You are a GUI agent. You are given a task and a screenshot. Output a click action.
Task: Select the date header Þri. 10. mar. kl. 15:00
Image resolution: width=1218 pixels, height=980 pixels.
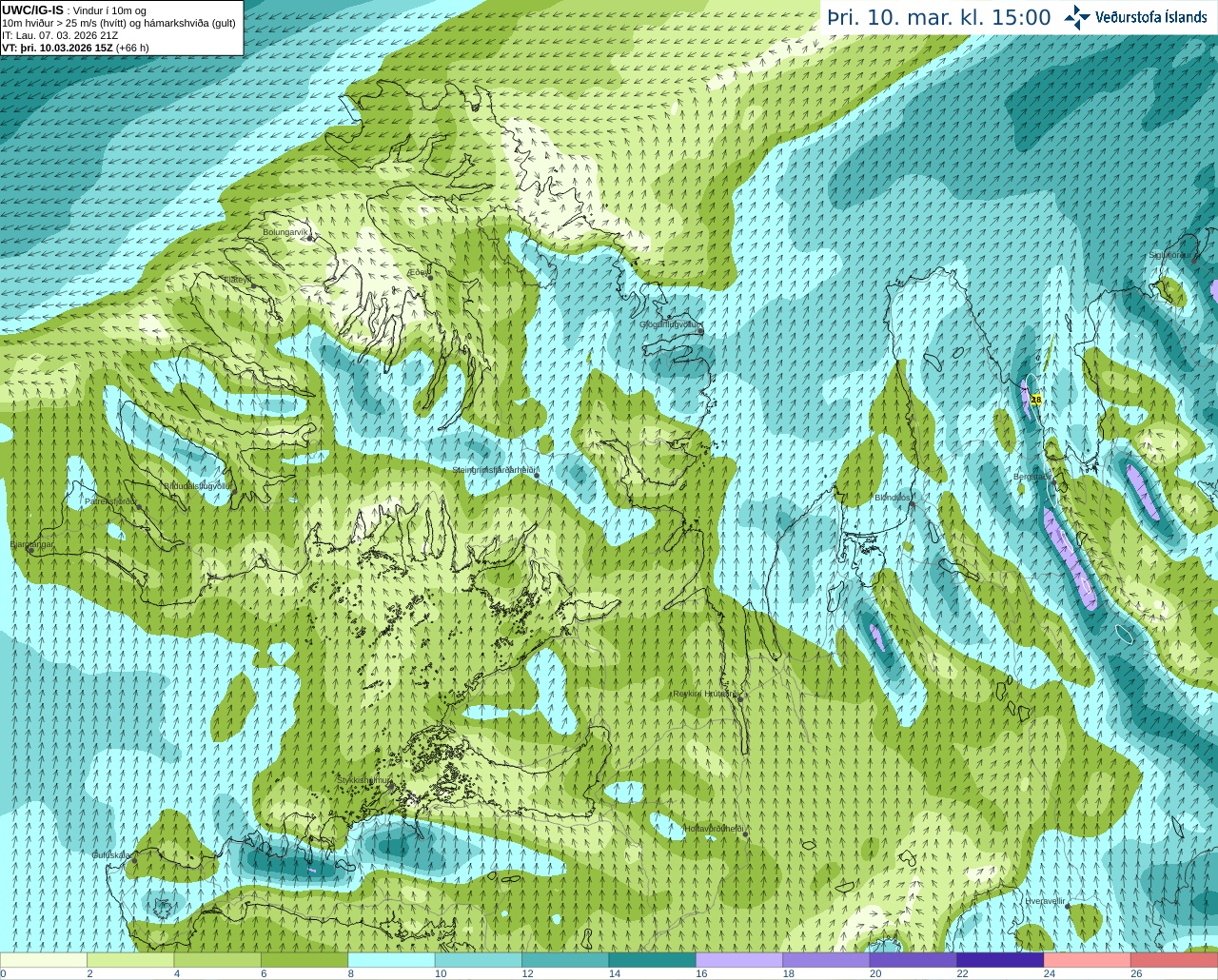point(938,17)
